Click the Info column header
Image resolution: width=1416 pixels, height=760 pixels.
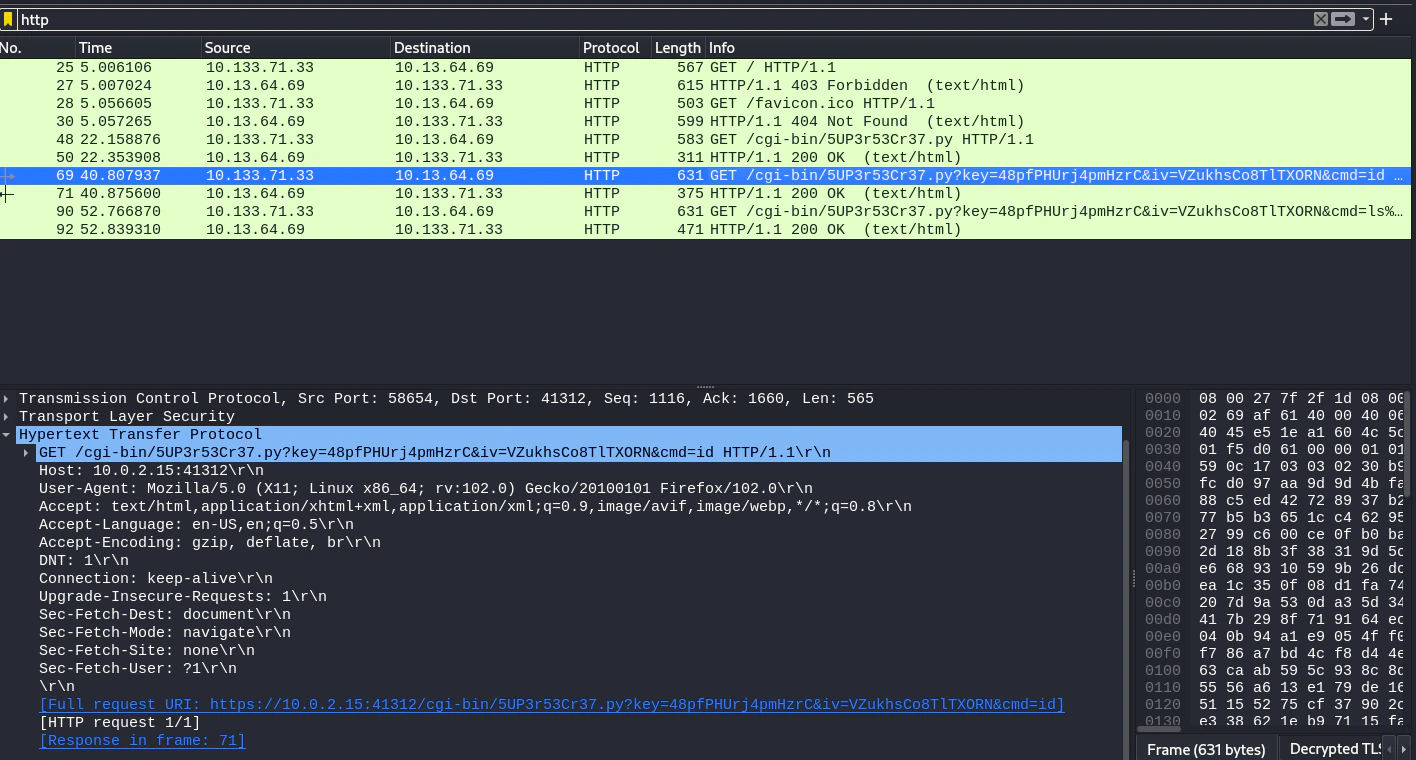[1058, 48]
